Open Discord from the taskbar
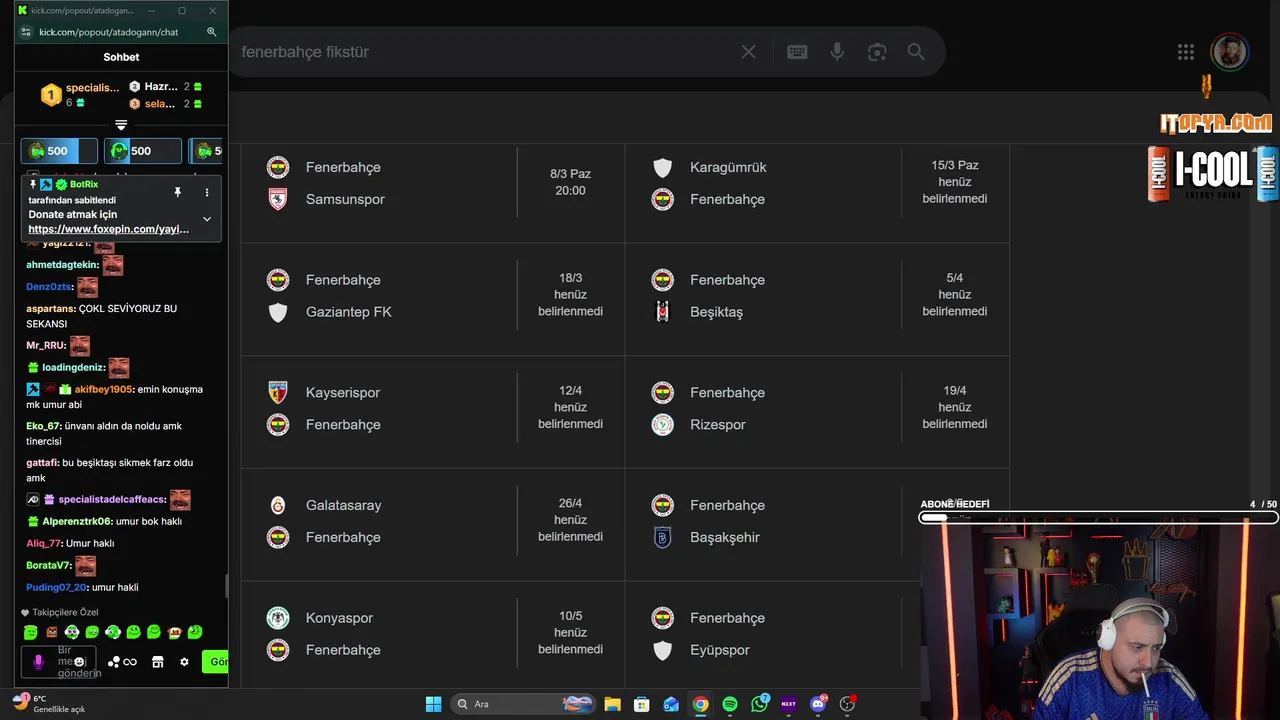 click(819, 704)
